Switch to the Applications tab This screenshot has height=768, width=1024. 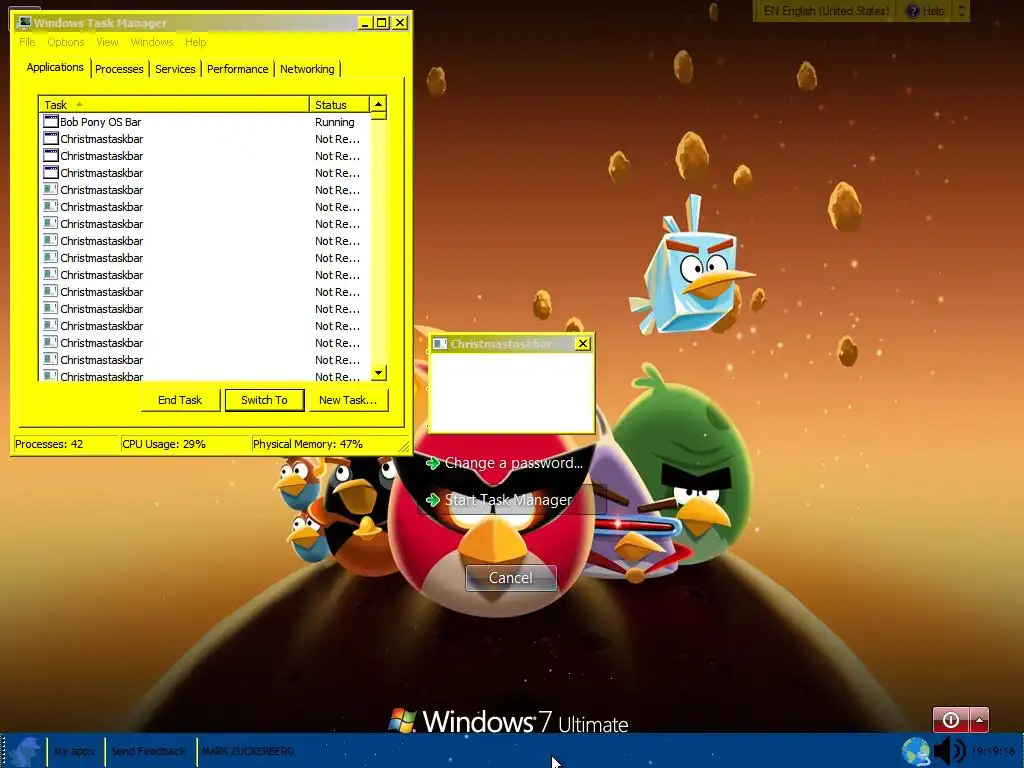pos(55,67)
